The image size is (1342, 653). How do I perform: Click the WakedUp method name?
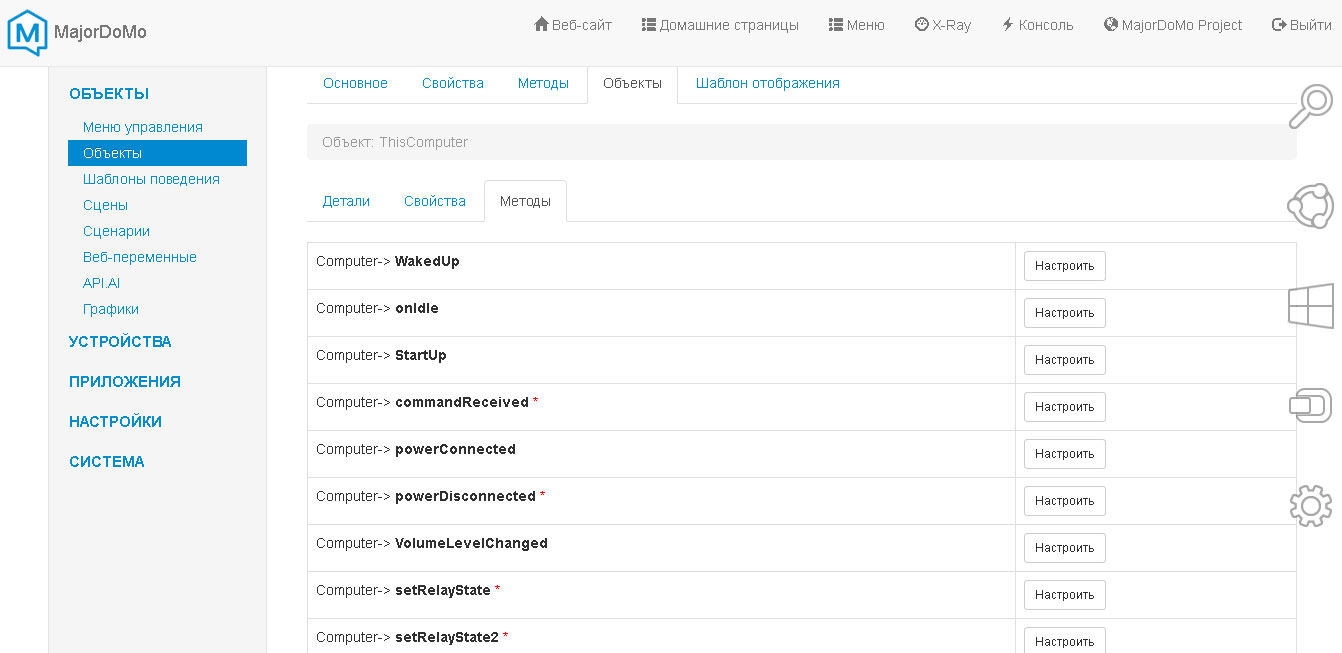coord(427,261)
